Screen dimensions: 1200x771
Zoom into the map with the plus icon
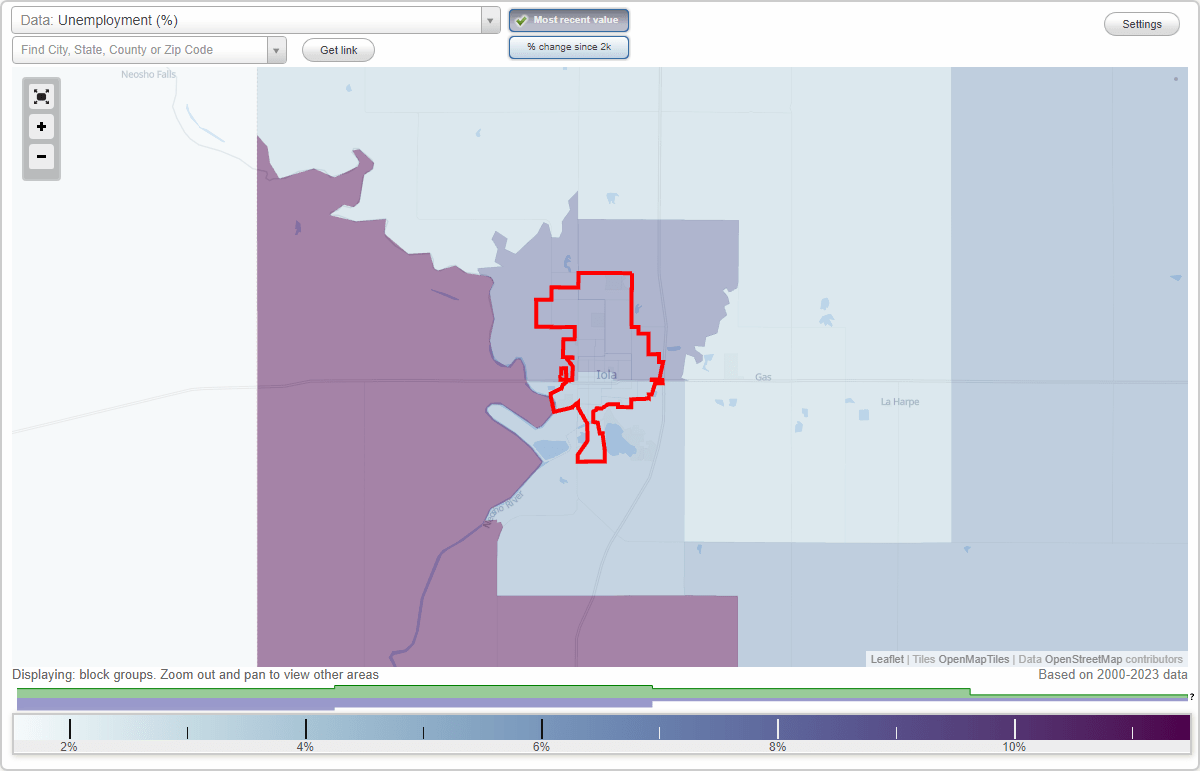tap(41, 127)
